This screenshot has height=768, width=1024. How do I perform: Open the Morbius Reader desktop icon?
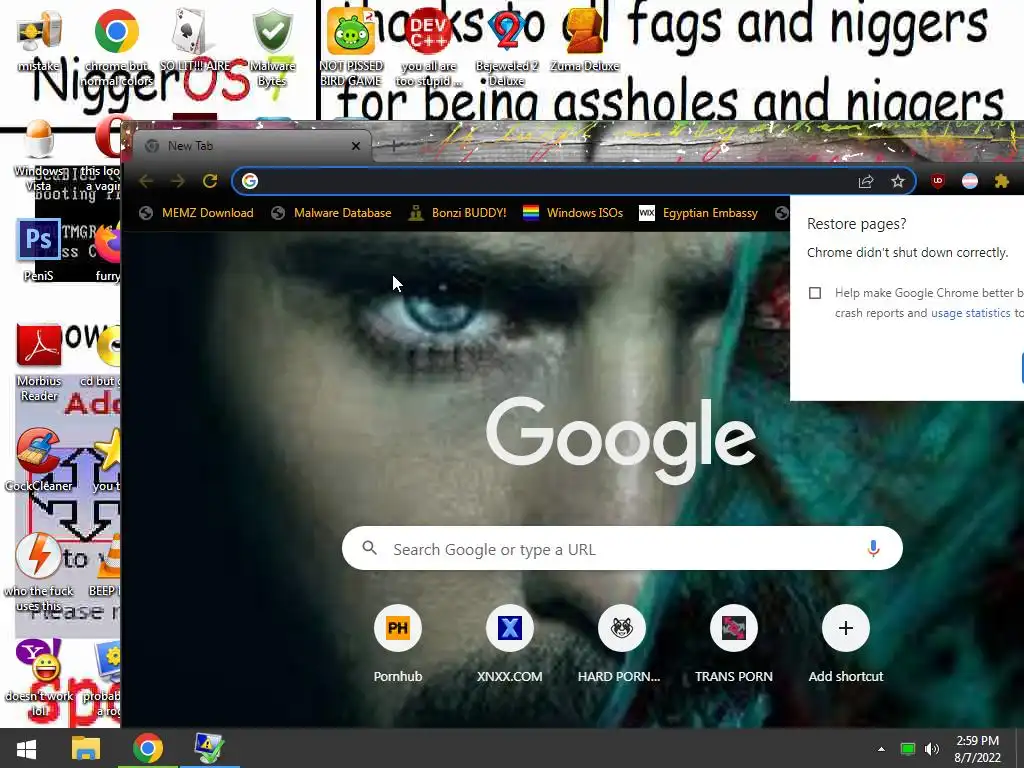click(39, 363)
